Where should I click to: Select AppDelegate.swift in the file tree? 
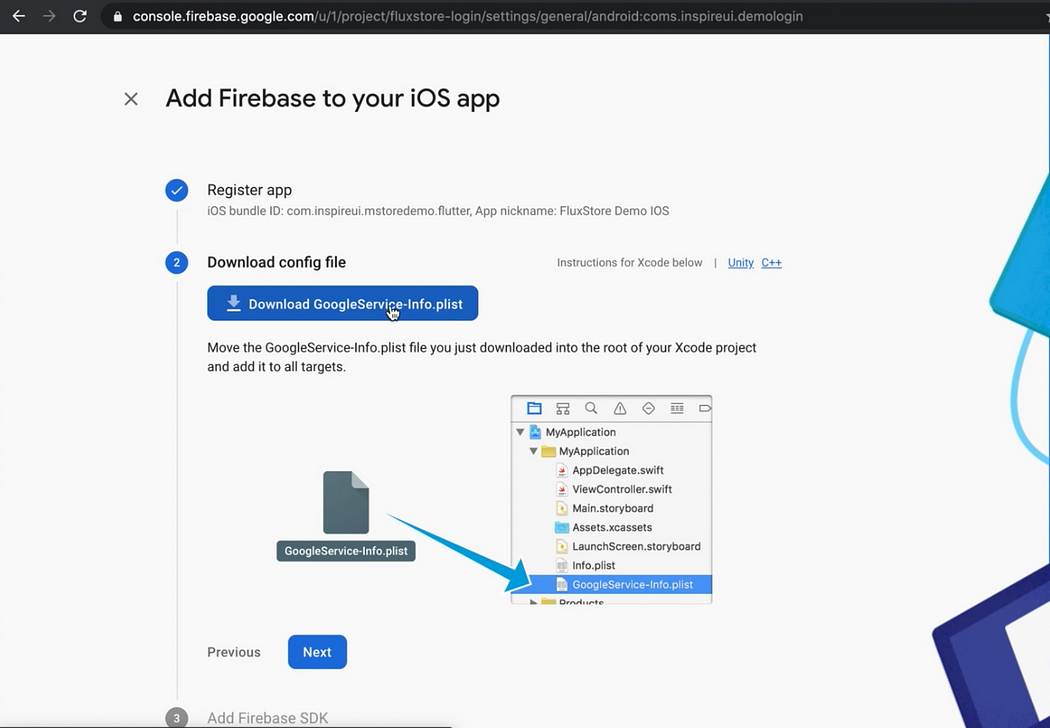point(617,470)
